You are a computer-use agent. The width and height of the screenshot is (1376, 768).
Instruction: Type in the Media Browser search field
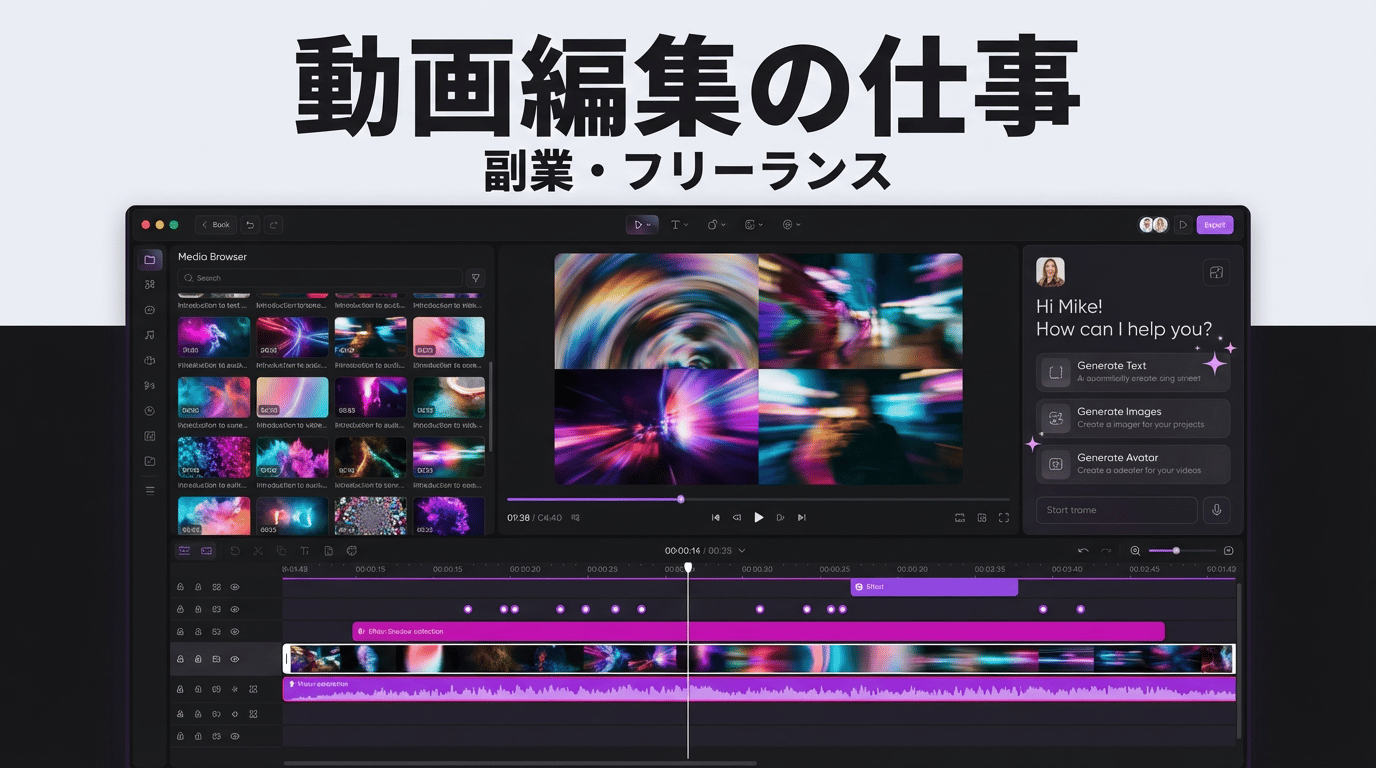[320, 277]
